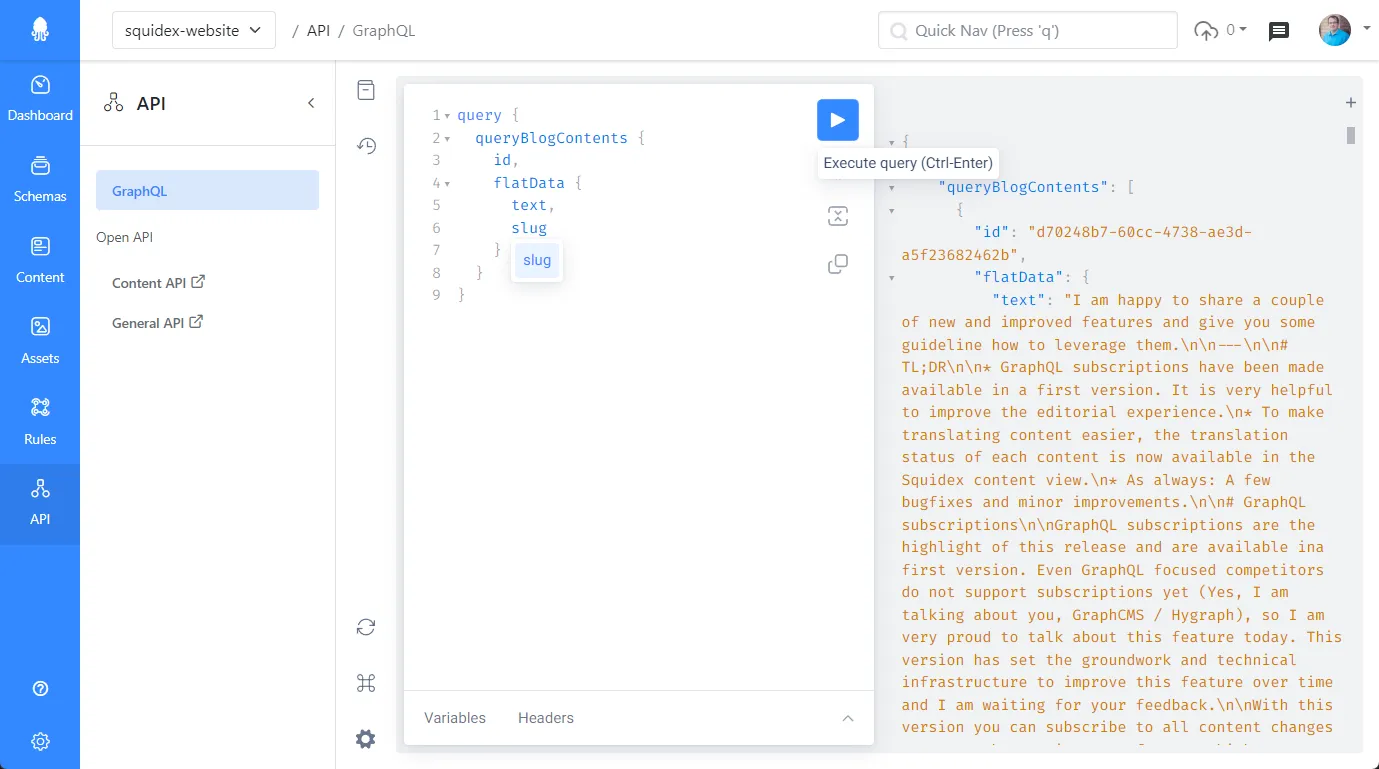The image size is (1379, 769).
Task: Copy the current query
Action: point(838,263)
